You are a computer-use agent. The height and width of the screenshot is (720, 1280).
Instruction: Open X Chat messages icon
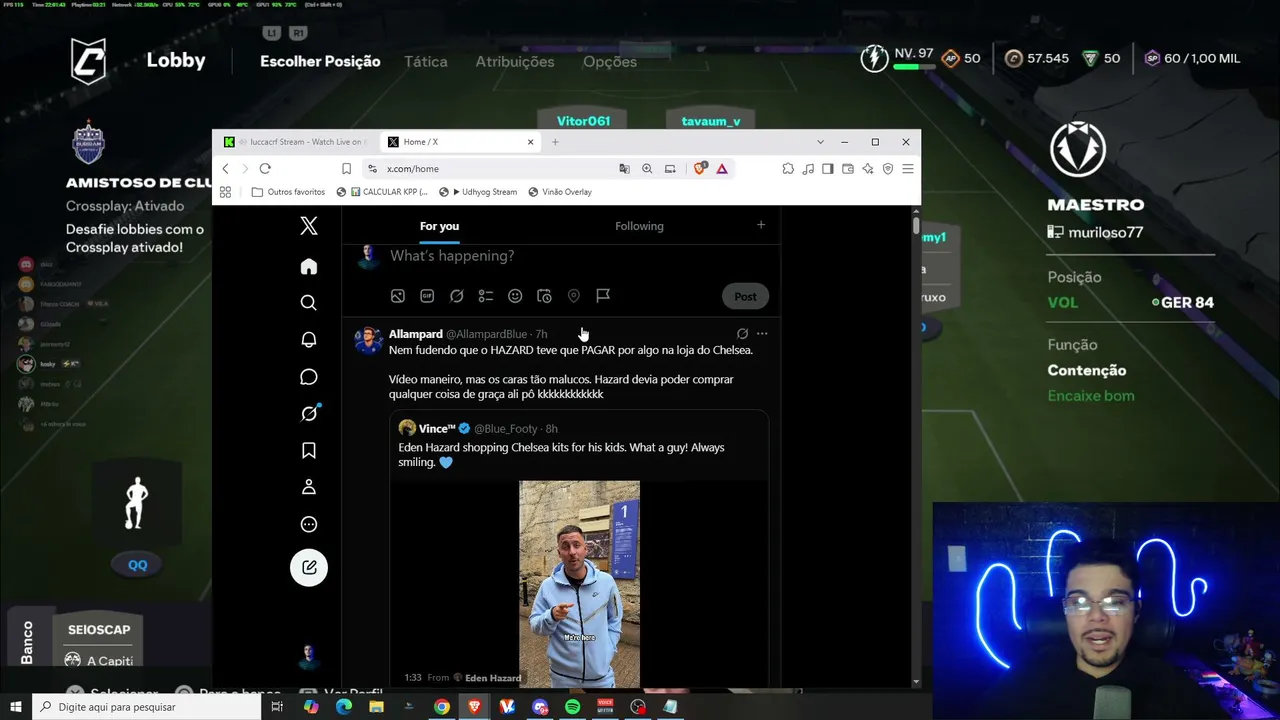click(309, 377)
